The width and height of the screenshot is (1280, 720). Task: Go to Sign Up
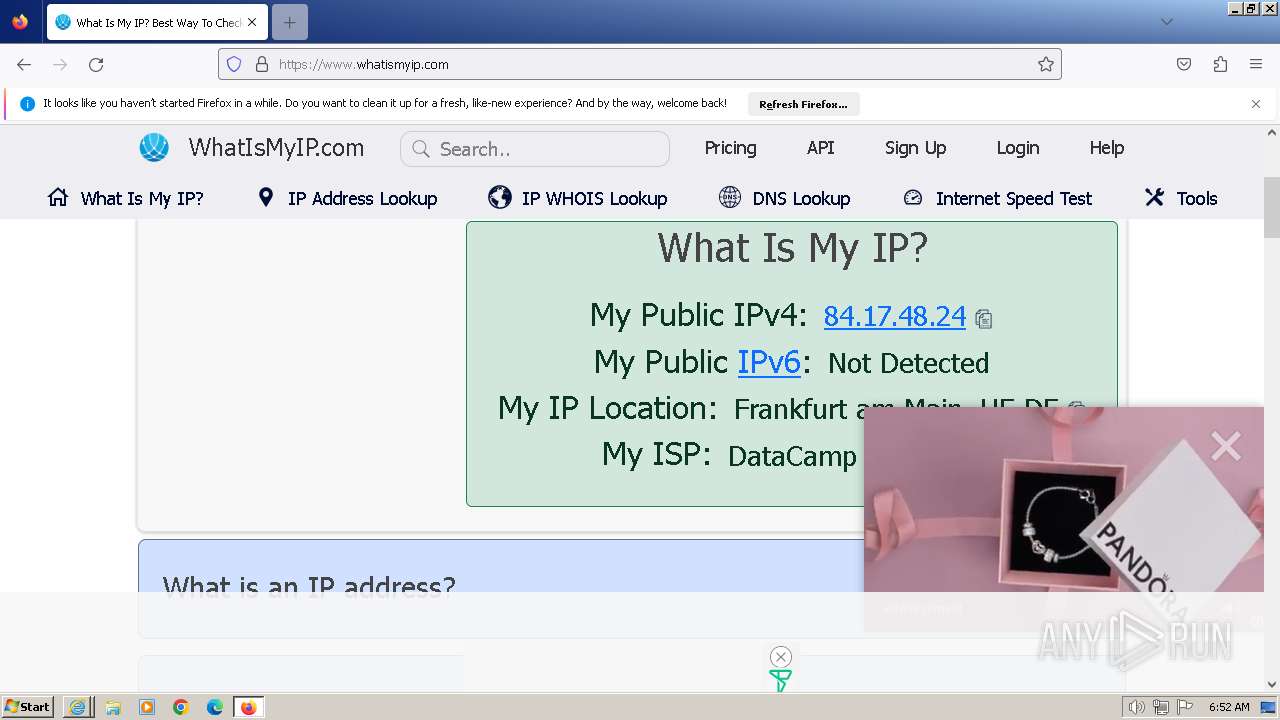[915, 148]
